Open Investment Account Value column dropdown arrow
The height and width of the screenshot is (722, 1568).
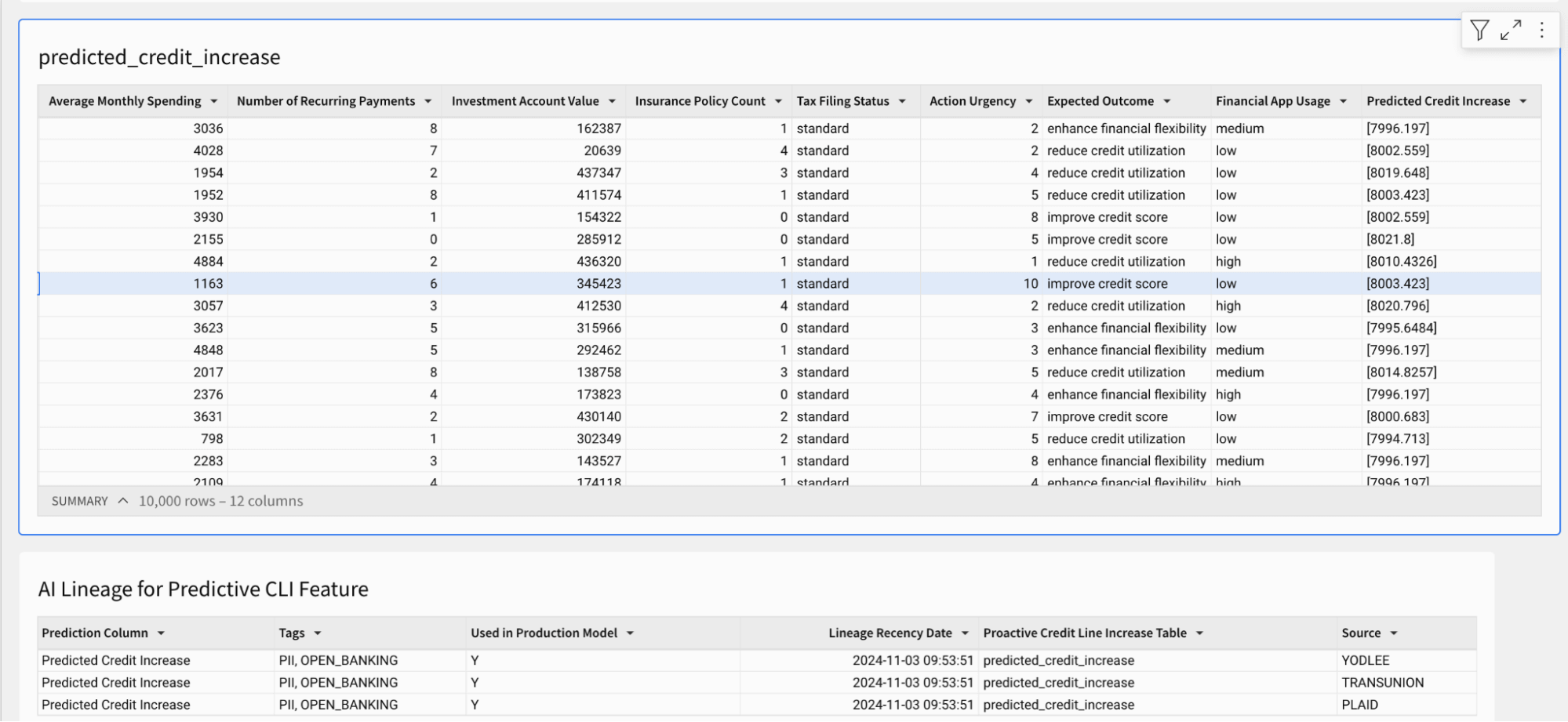pyautogui.click(x=612, y=101)
